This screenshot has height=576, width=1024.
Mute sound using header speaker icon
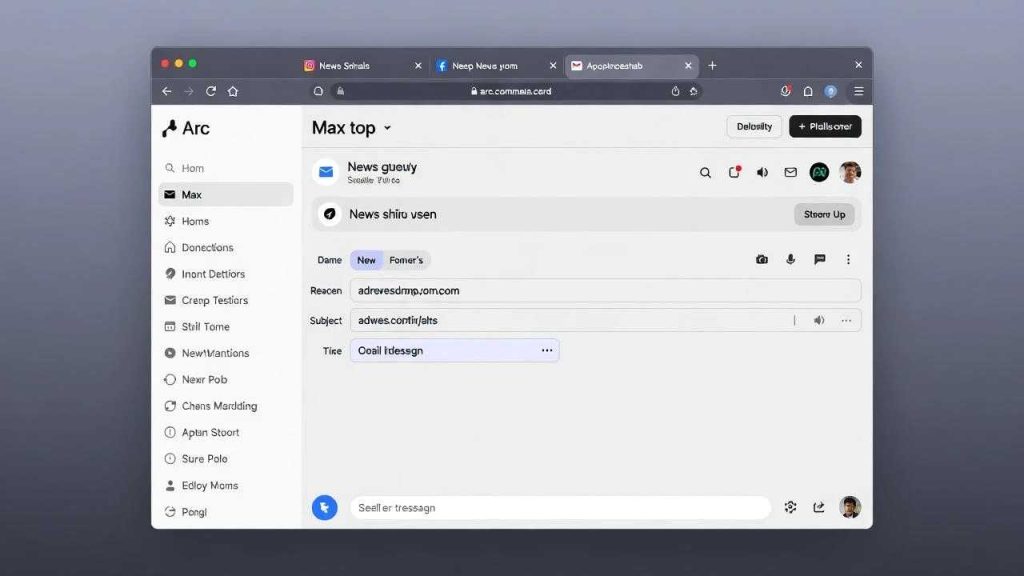point(762,173)
